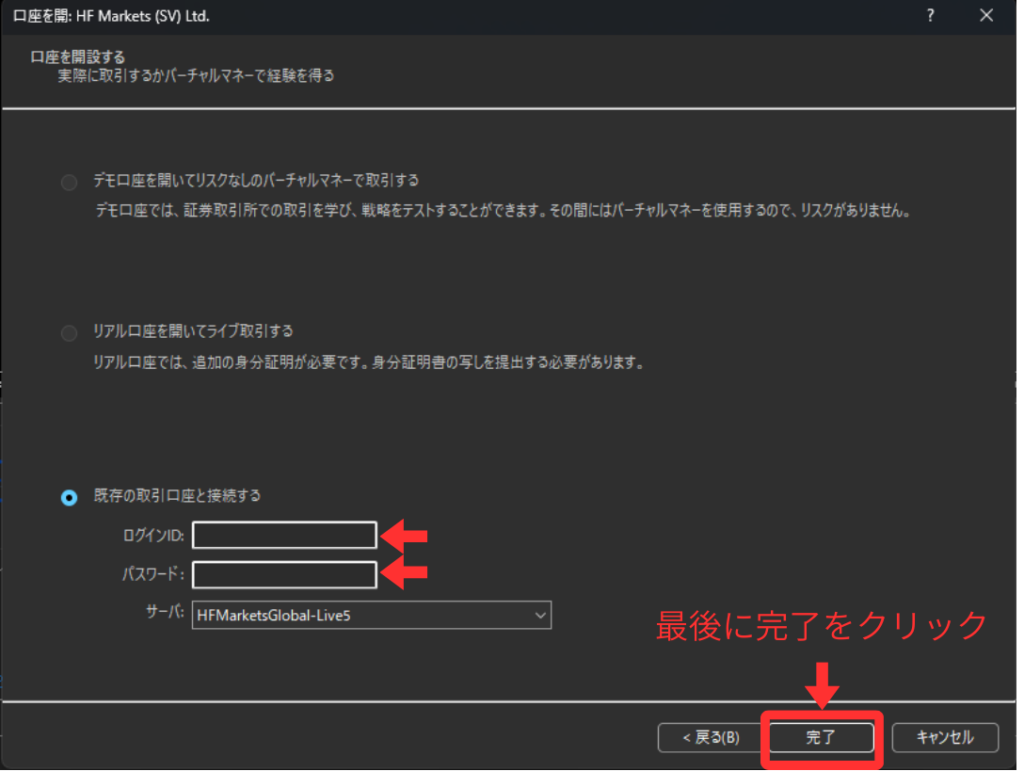Click the 既存の取引口座と接続する label text
Screen dimensions: 1024x771
click(177, 496)
